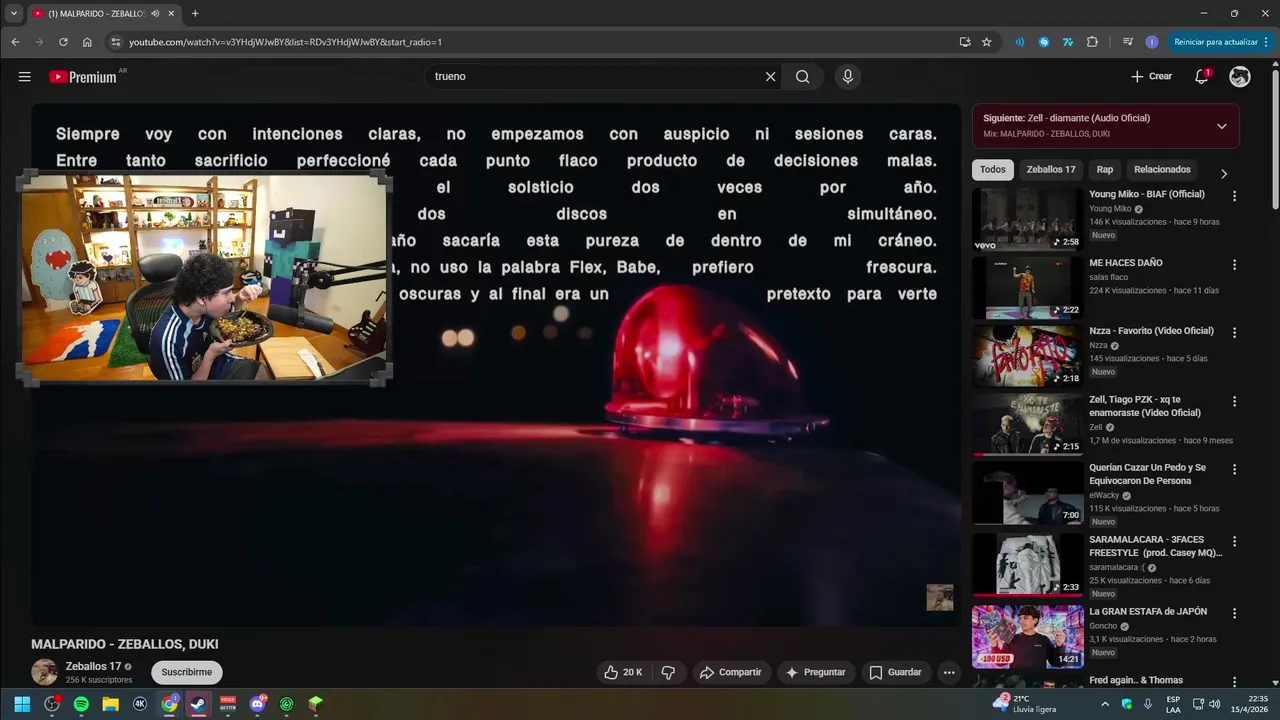Mute the MALPARIDO tab audio
Screen dimensions: 1280x720
(x=155, y=14)
